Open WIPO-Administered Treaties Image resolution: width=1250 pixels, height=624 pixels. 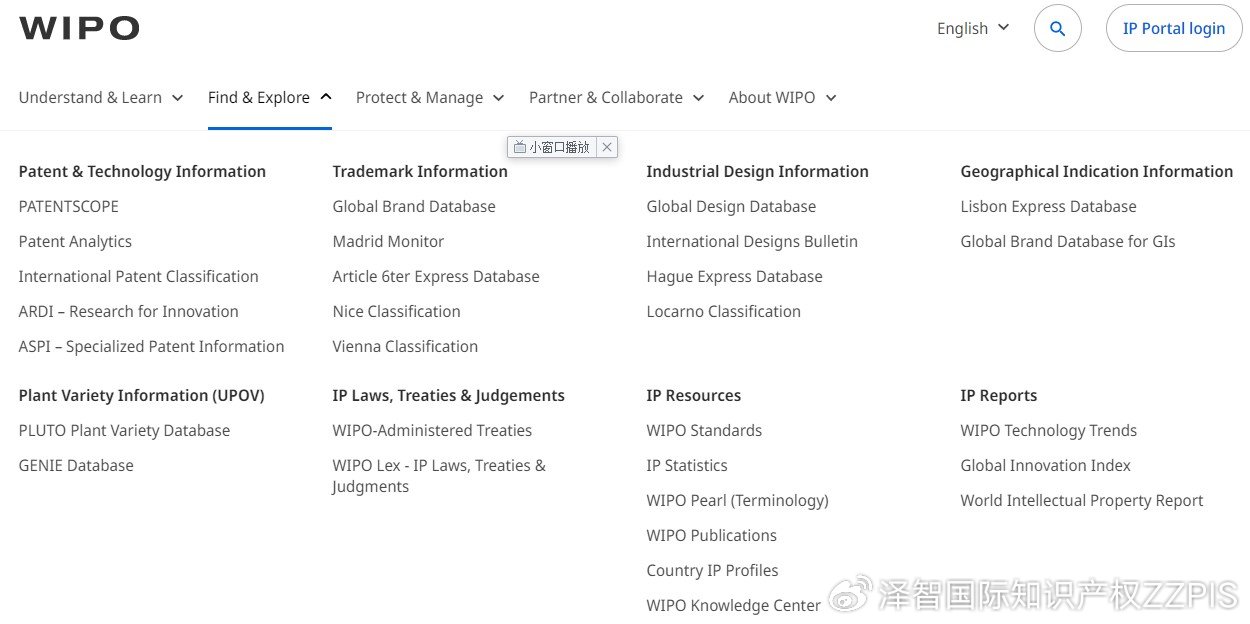[432, 430]
